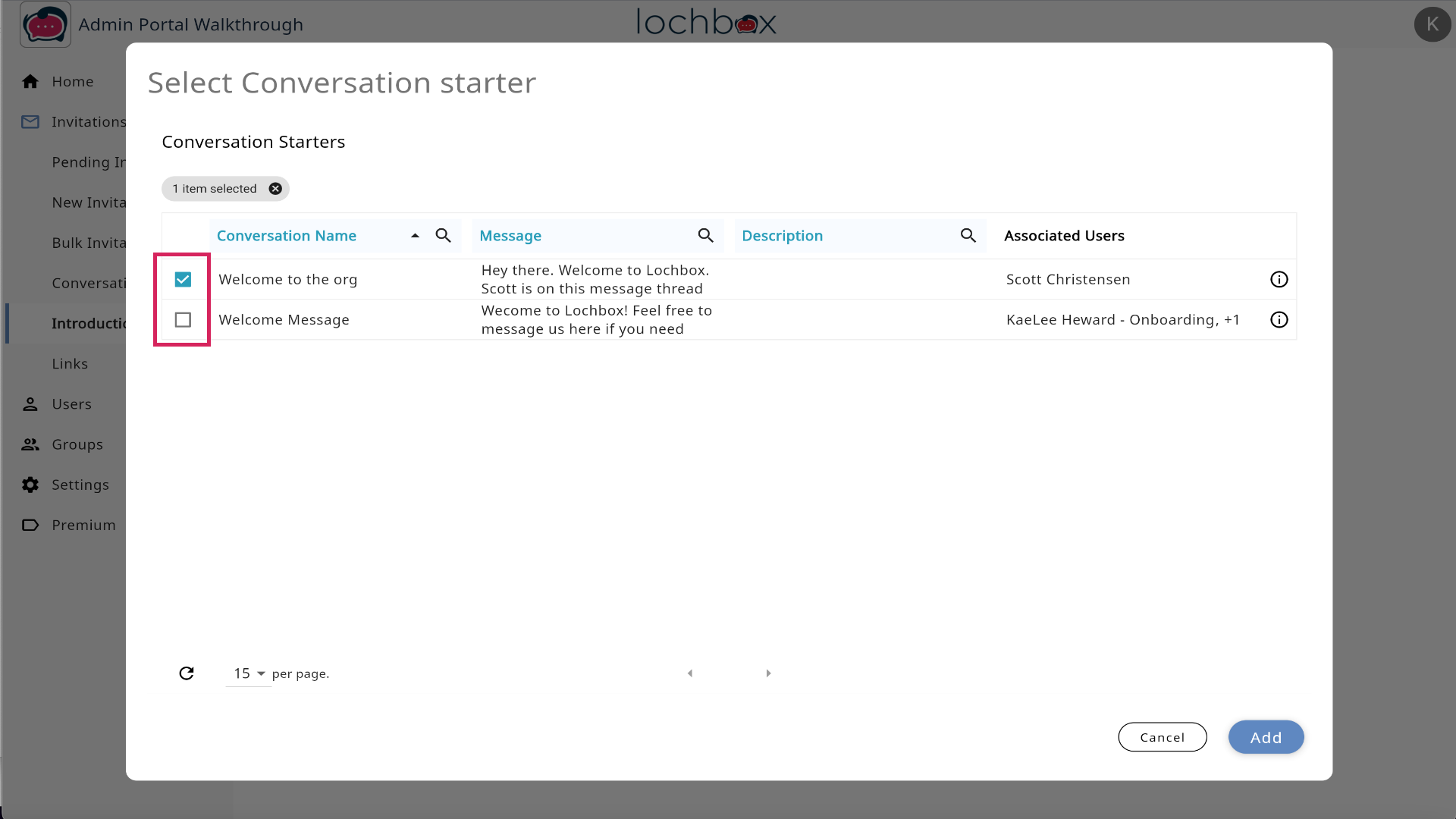Click the Add button
1456x819 pixels.
click(1266, 737)
